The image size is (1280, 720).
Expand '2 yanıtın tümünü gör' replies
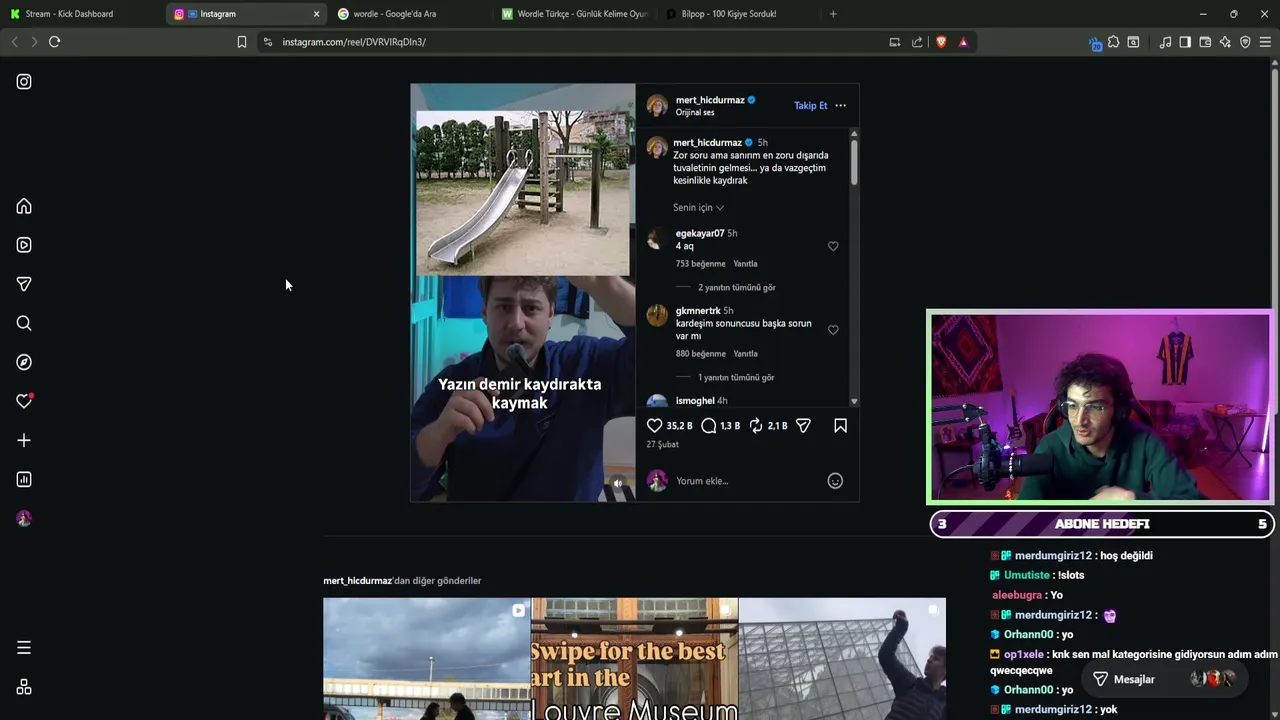pos(736,288)
